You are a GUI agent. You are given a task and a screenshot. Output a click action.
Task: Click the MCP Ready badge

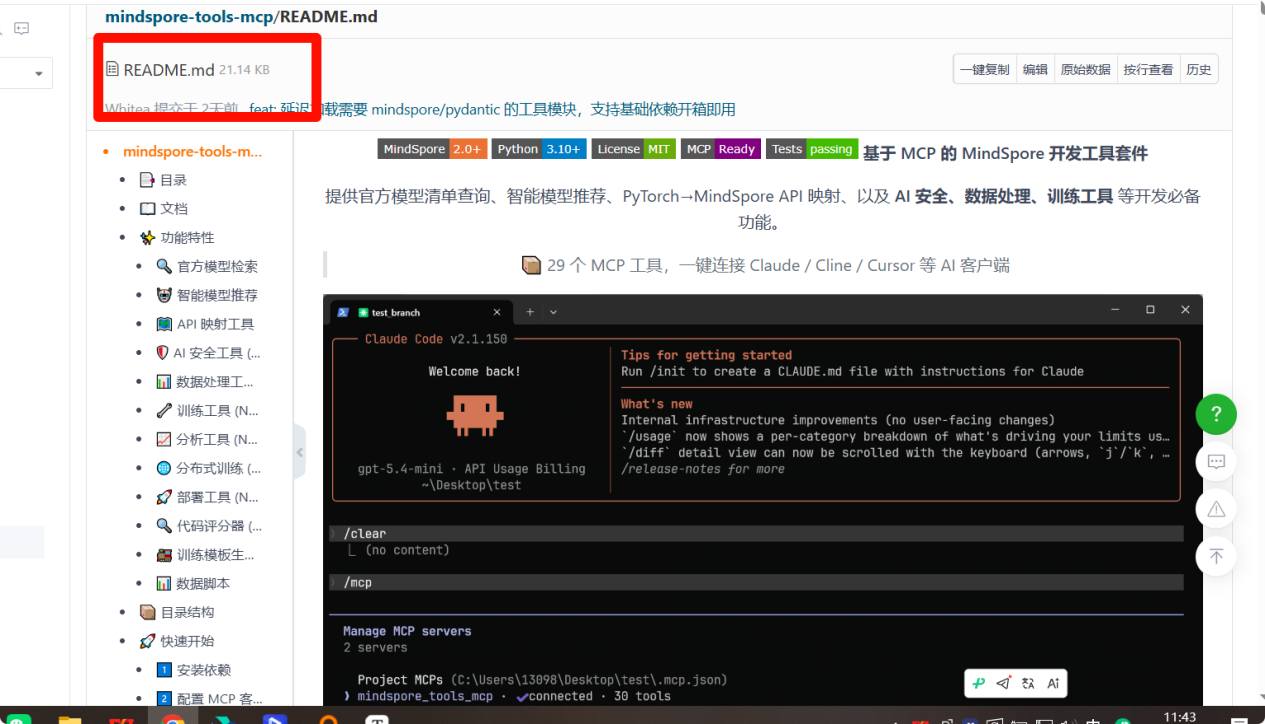[721, 149]
